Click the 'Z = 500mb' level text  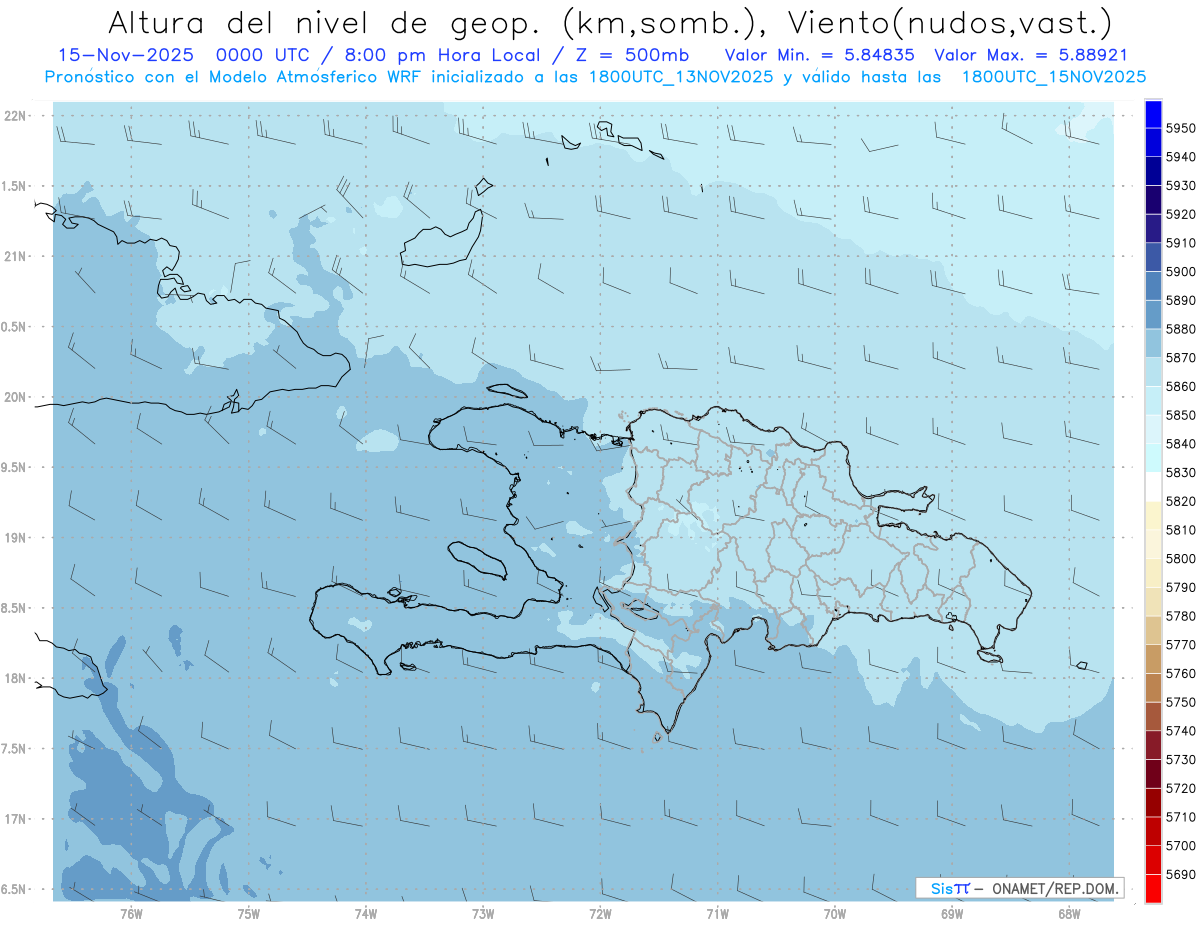click(628, 56)
